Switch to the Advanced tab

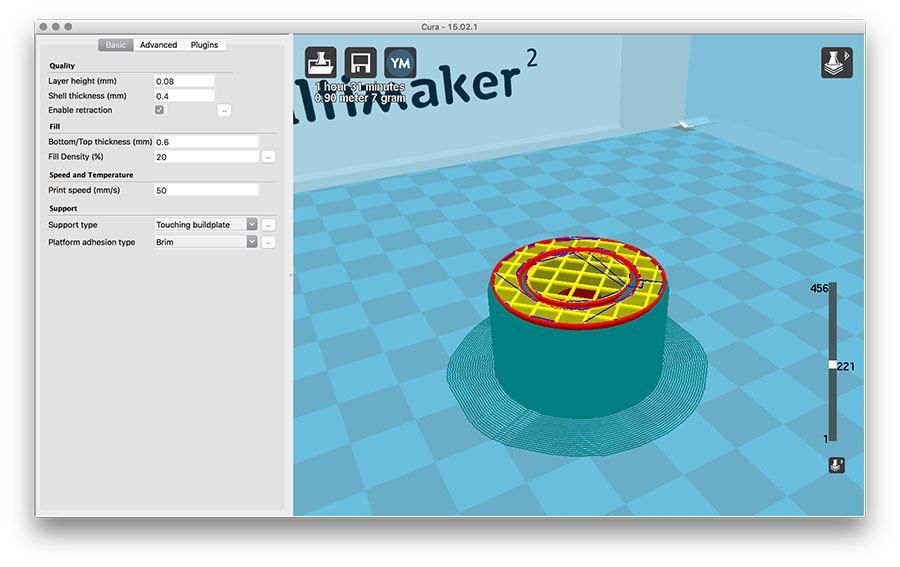pyautogui.click(x=158, y=45)
